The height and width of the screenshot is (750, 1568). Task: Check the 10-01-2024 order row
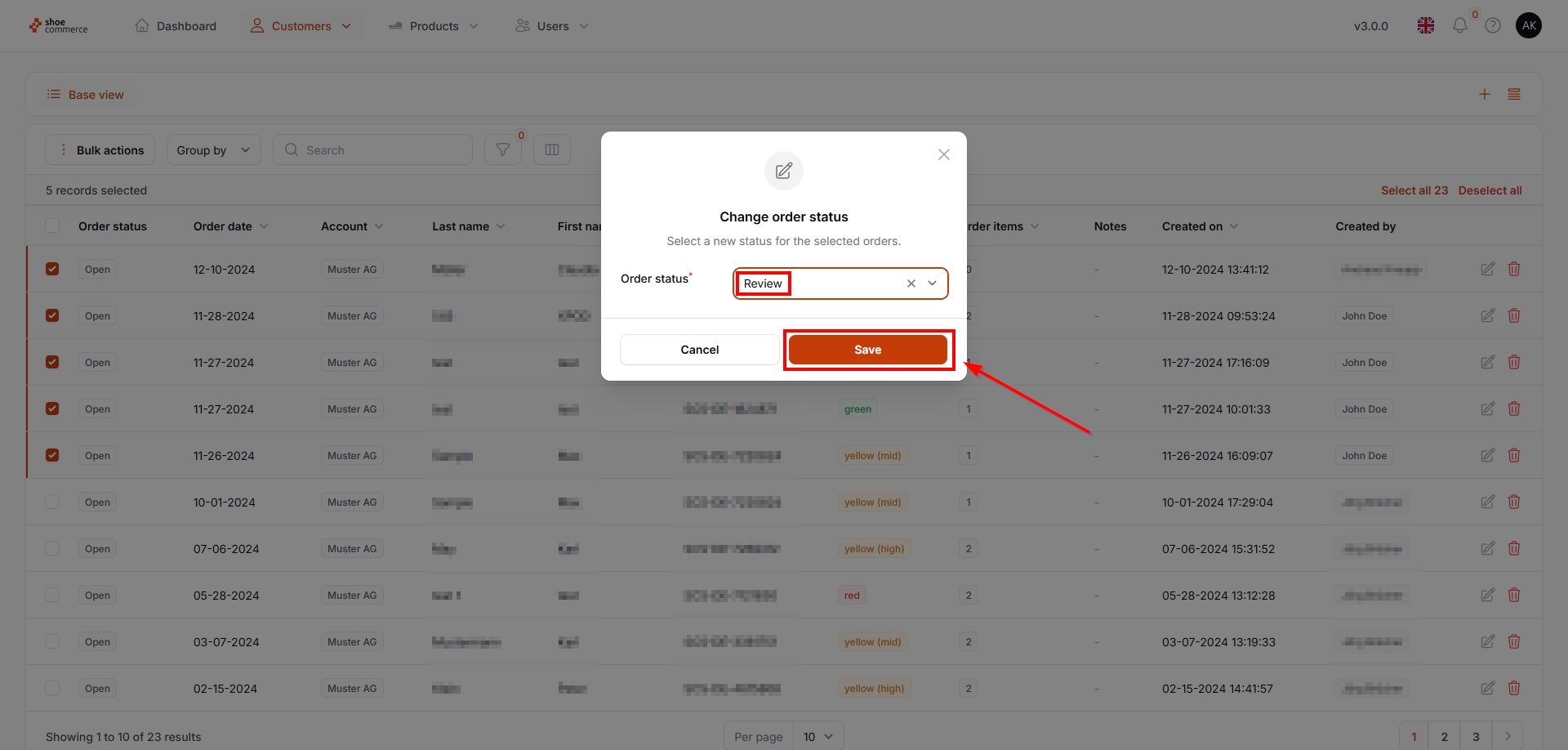(52, 502)
